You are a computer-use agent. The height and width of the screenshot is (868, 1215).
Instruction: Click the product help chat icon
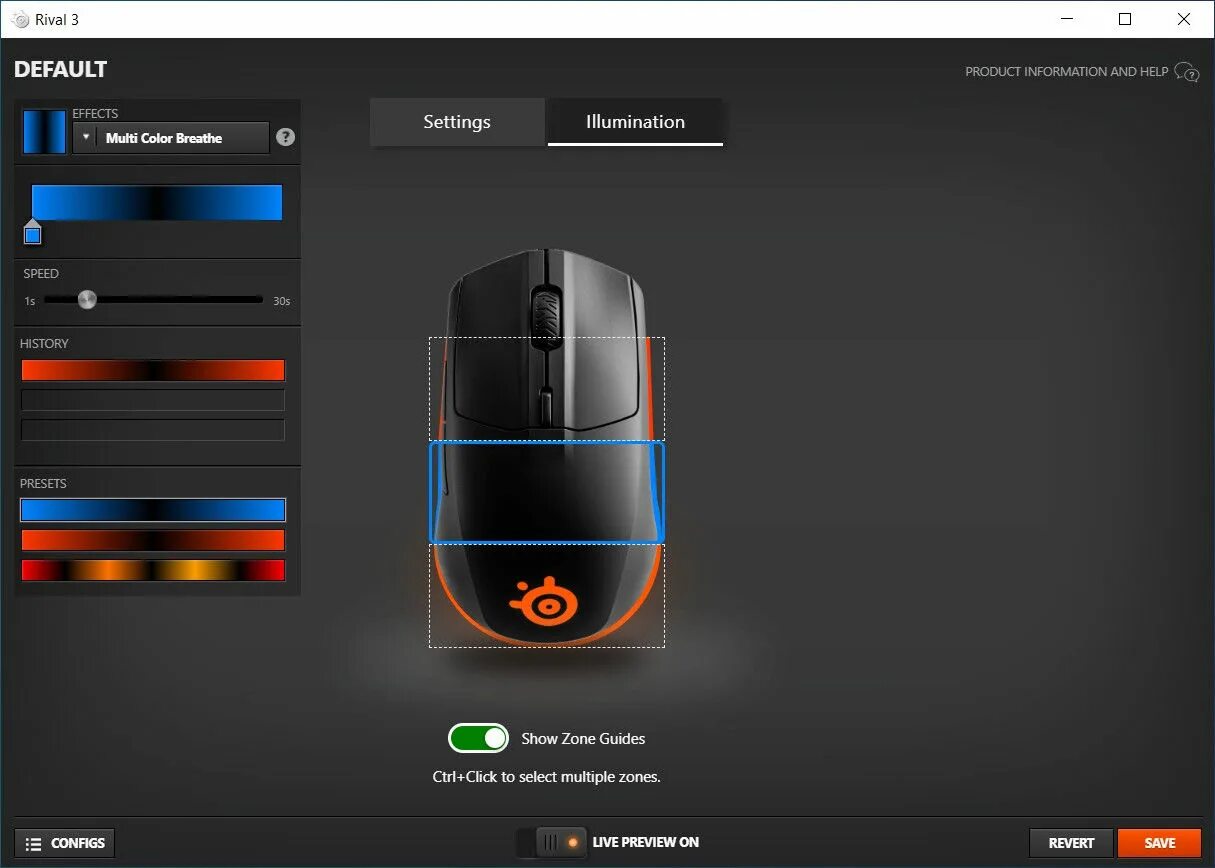[x=1187, y=72]
